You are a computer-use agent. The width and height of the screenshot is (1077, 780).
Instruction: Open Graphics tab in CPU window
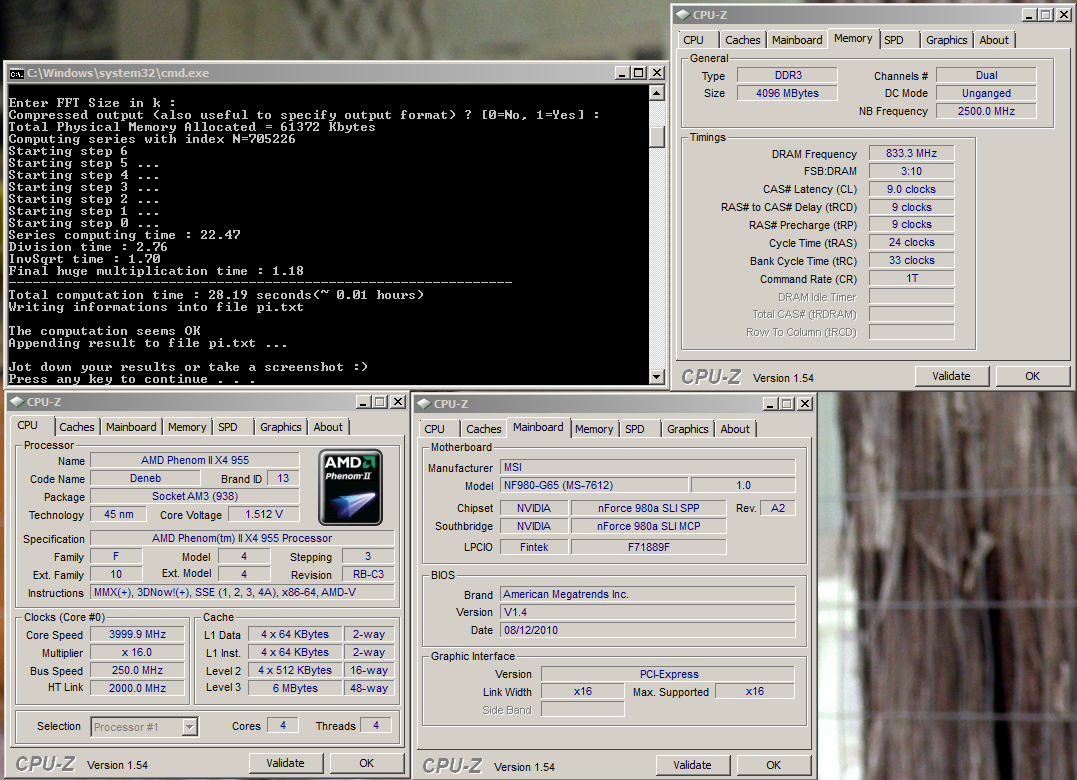pyautogui.click(x=280, y=427)
